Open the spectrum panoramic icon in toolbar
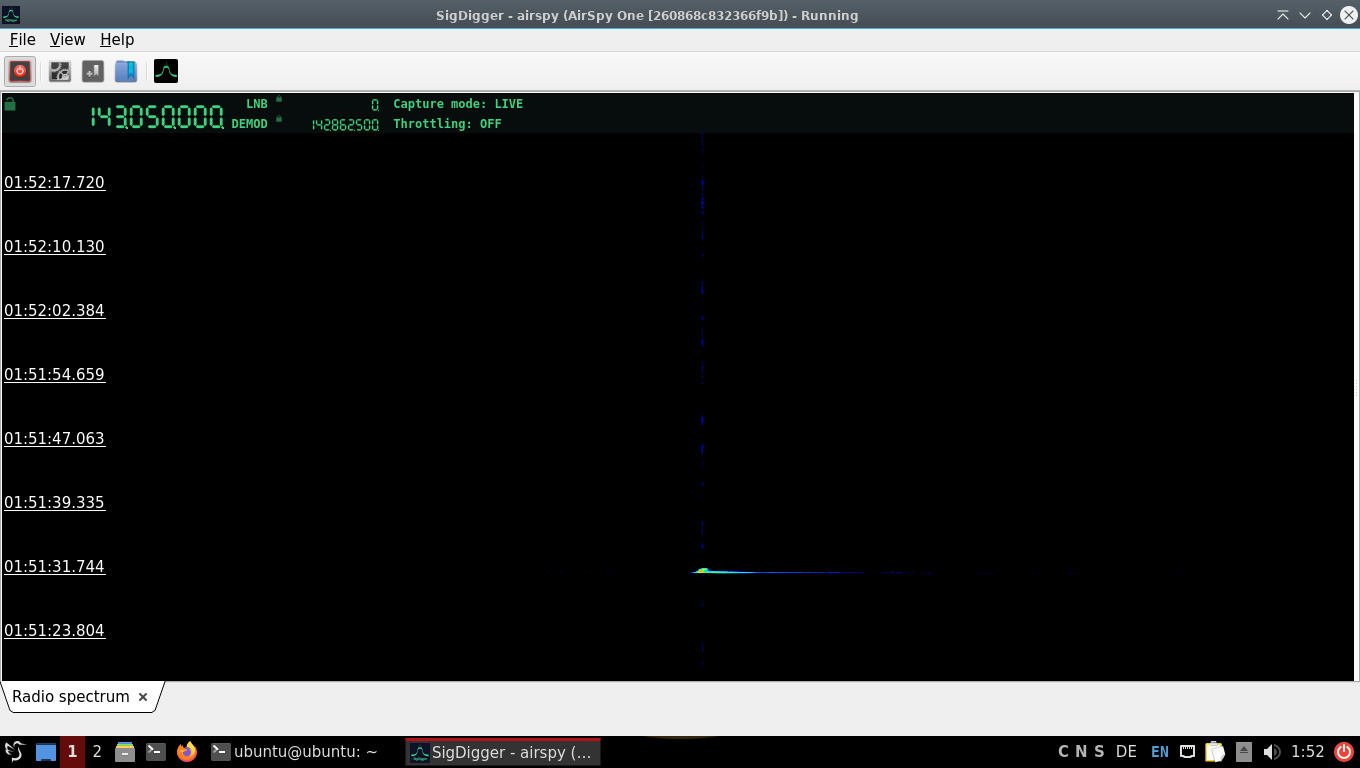Screen dimensions: 1360x768 click(166, 71)
